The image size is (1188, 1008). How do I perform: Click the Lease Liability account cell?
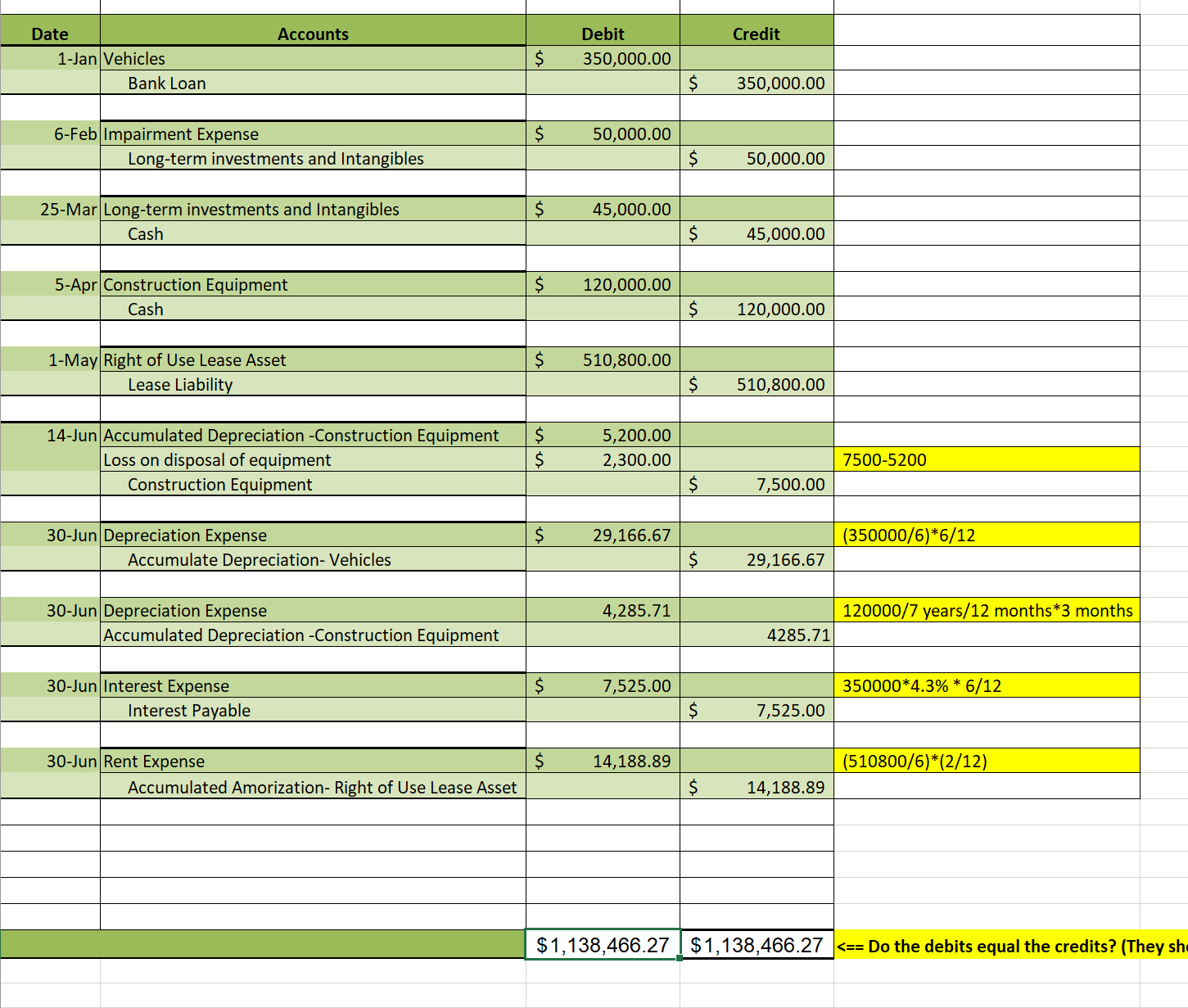click(x=313, y=384)
